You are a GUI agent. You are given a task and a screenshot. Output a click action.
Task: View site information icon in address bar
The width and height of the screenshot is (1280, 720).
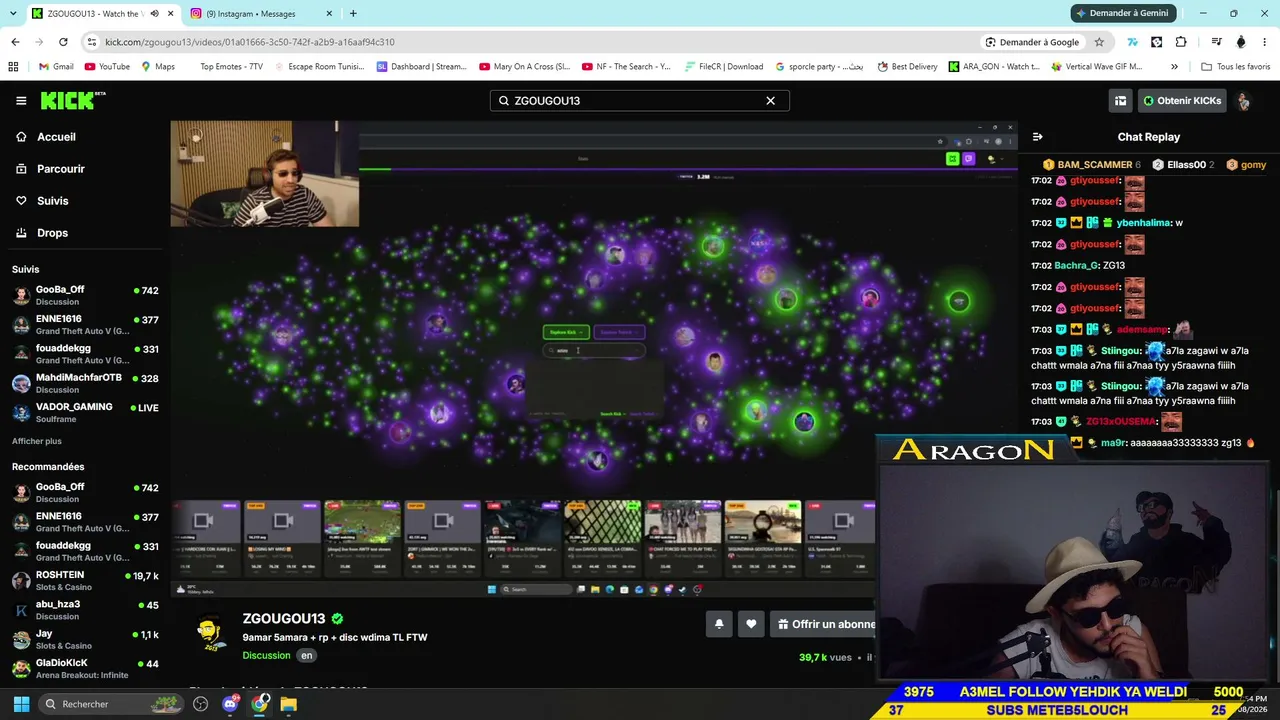click(x=92, y=42)
